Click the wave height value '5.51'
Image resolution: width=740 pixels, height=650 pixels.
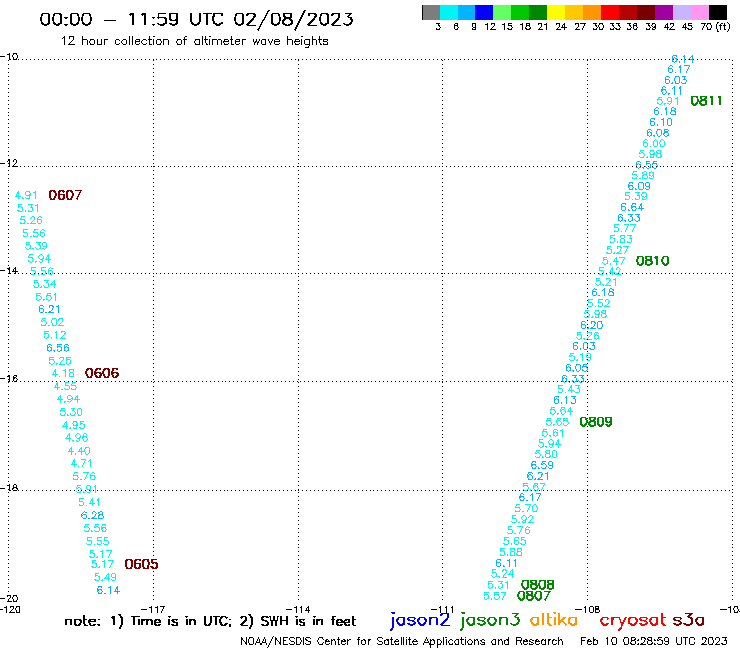point(46,297)
